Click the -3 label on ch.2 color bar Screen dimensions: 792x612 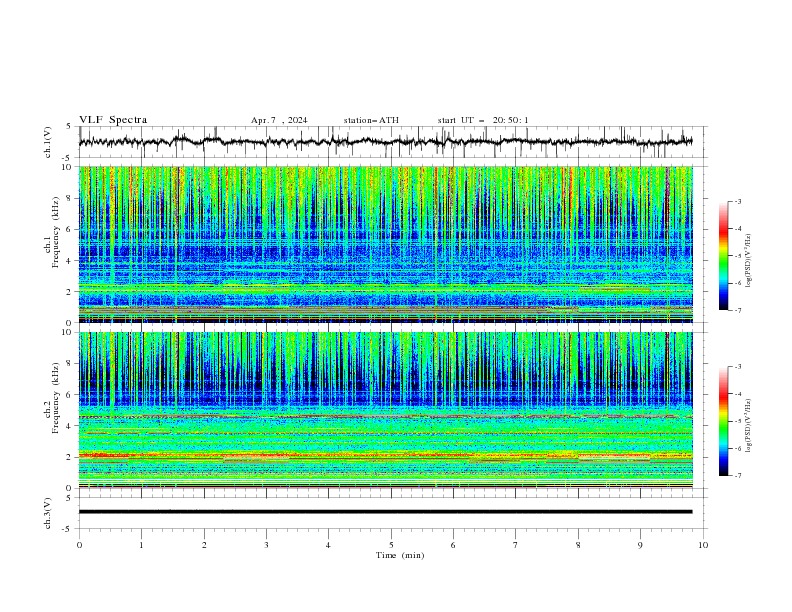coord(738,367)
